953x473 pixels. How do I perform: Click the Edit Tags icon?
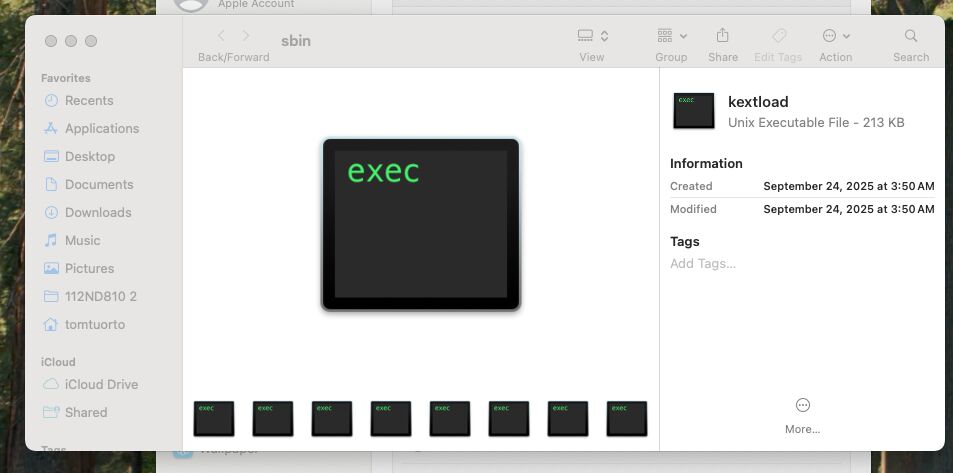pyautogui.click(x=779, y=36)
